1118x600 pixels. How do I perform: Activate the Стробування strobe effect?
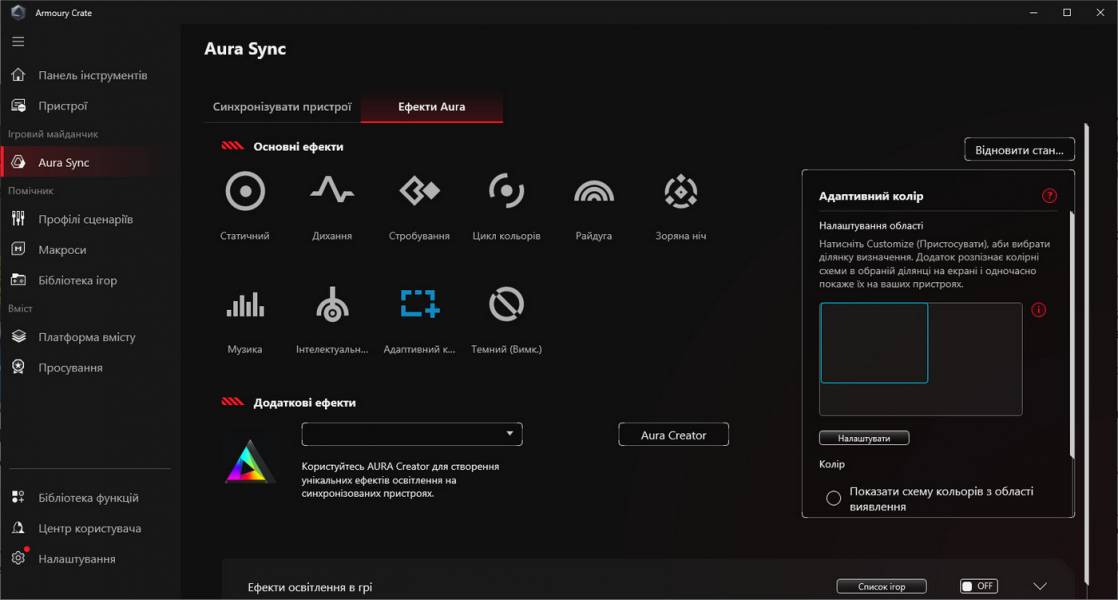click(418, 191)
